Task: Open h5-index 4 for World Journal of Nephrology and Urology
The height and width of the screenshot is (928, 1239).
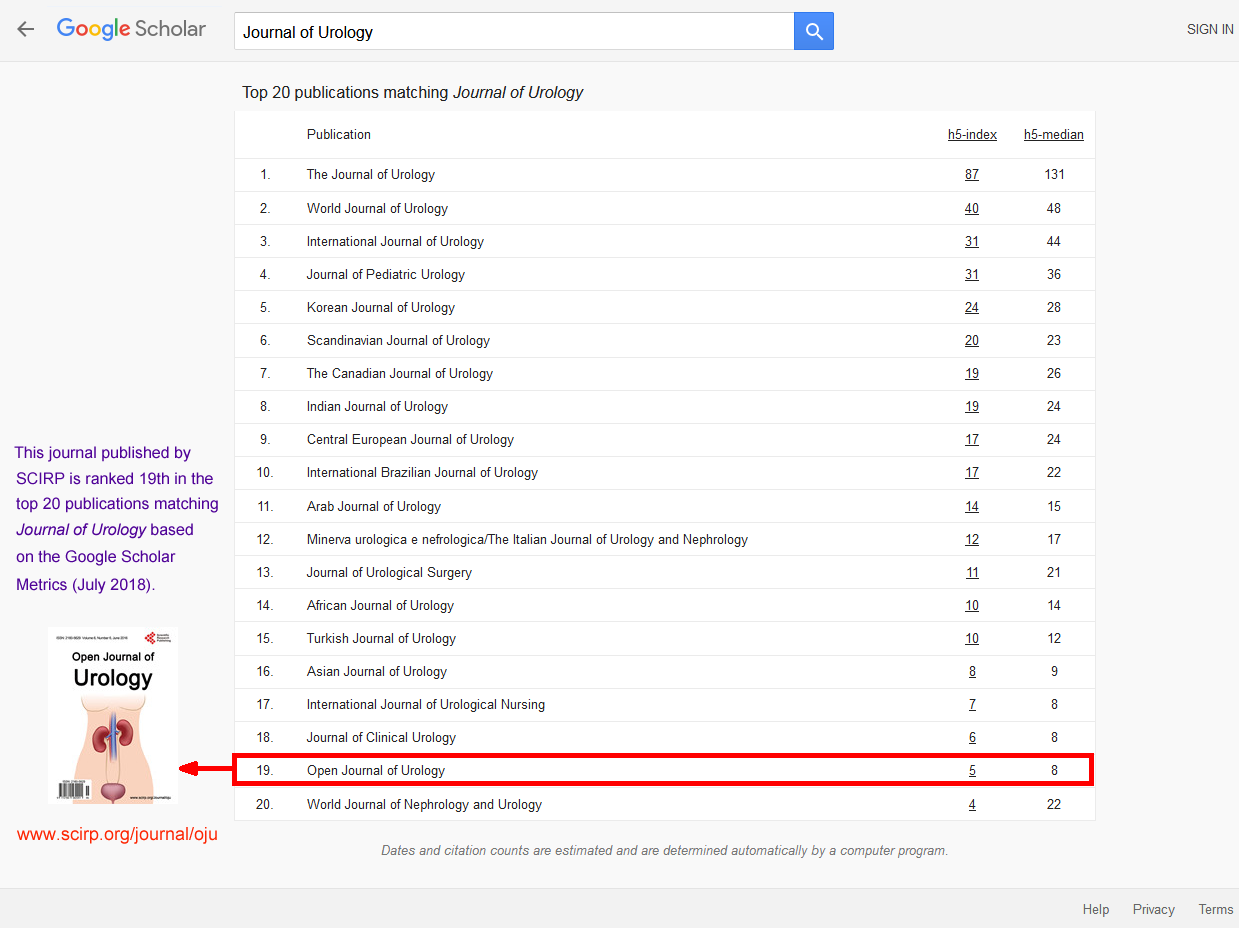Action: click(972, 805)
